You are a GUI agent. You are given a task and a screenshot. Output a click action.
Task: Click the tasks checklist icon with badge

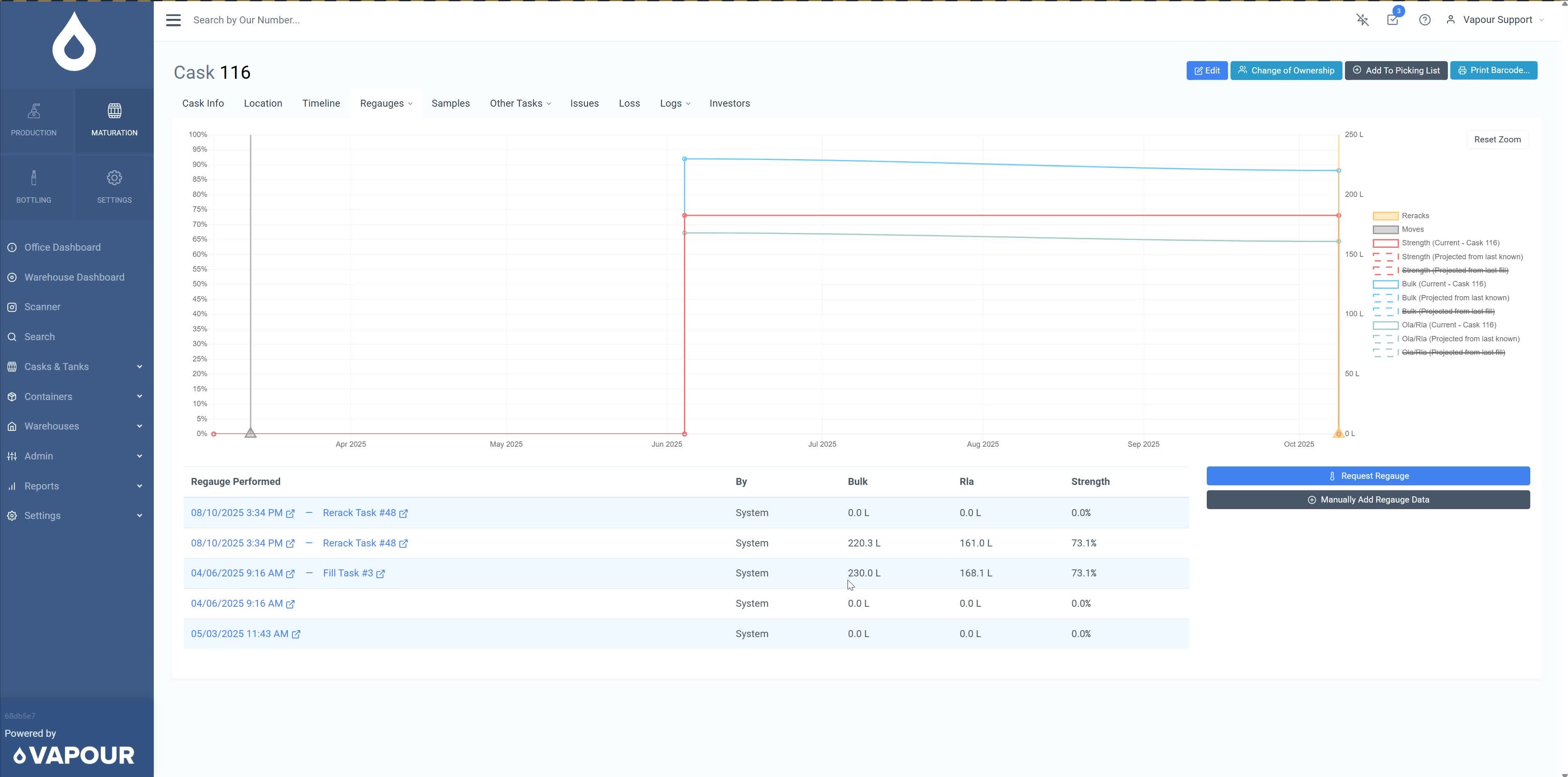point(1393,19)
